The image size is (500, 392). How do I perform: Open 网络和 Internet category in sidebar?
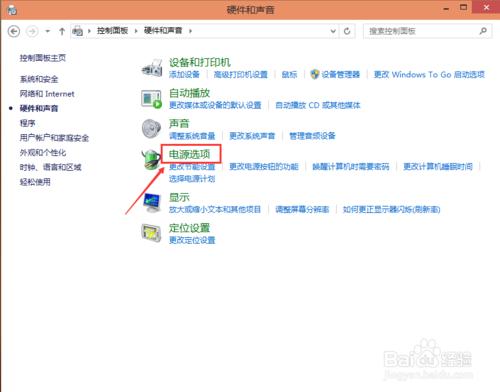click(x=47, y=94)
